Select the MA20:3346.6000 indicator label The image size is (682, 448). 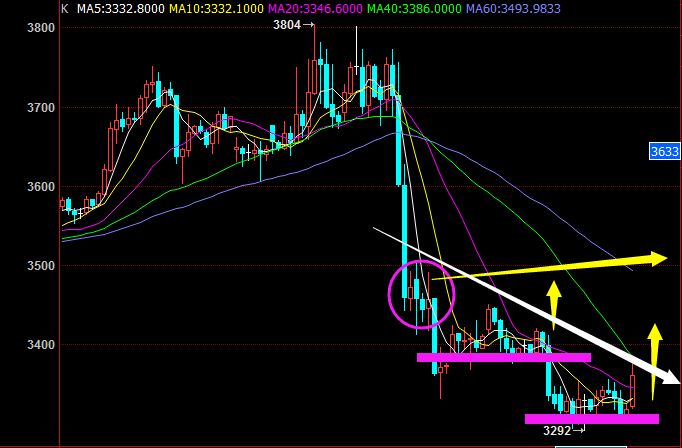316,8
